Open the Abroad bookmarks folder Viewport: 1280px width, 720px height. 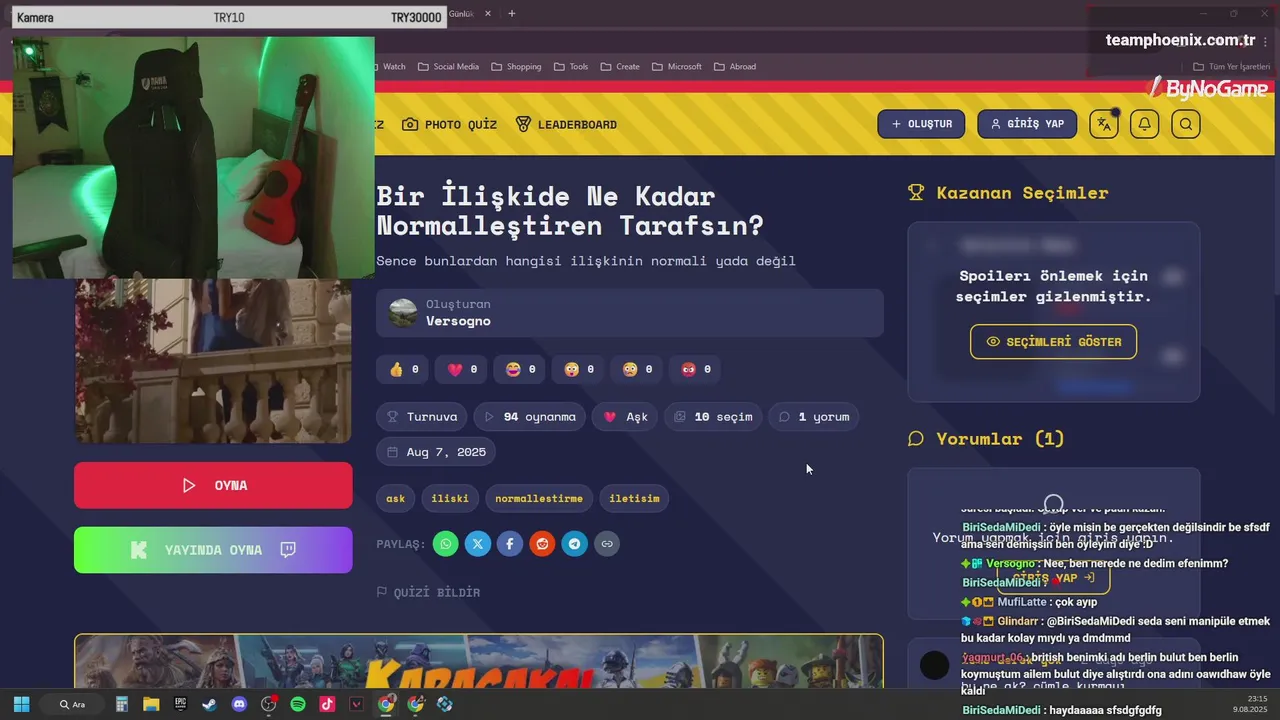coord(735,67)
